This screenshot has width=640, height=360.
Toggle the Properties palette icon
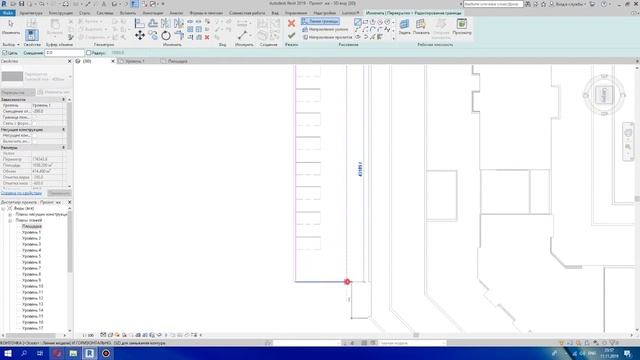(x=31, y=35)
